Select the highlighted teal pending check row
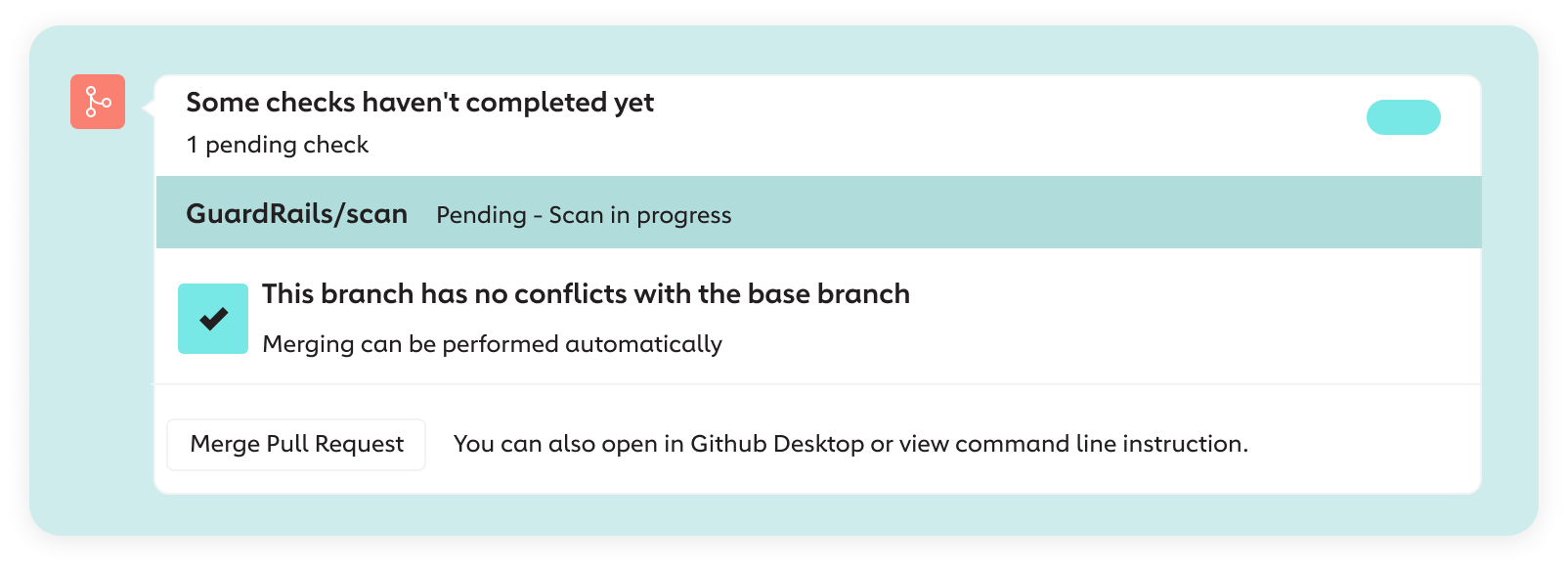 (818, 212)
